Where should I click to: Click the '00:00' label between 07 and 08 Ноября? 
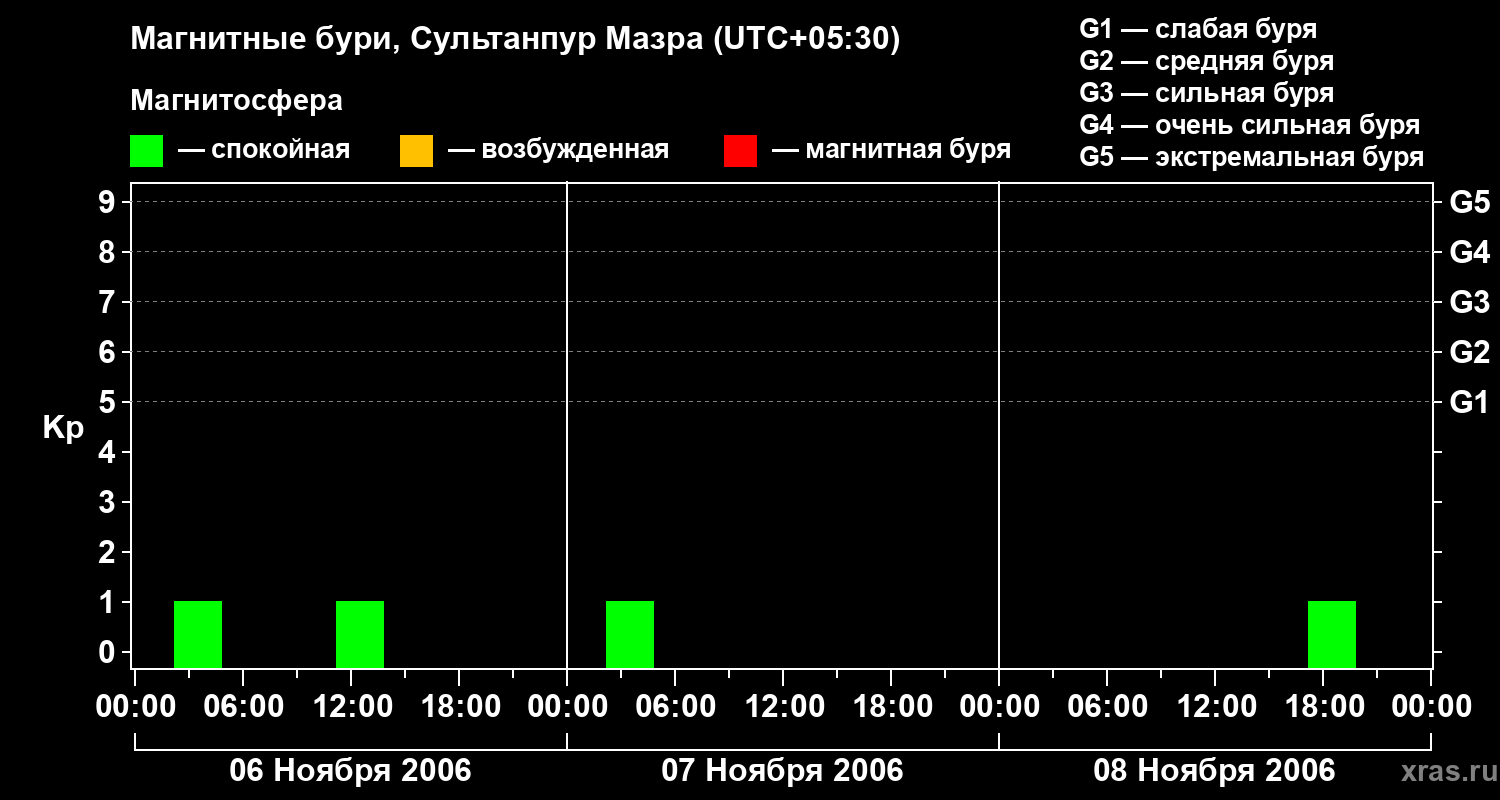click(x=999, y=707)
